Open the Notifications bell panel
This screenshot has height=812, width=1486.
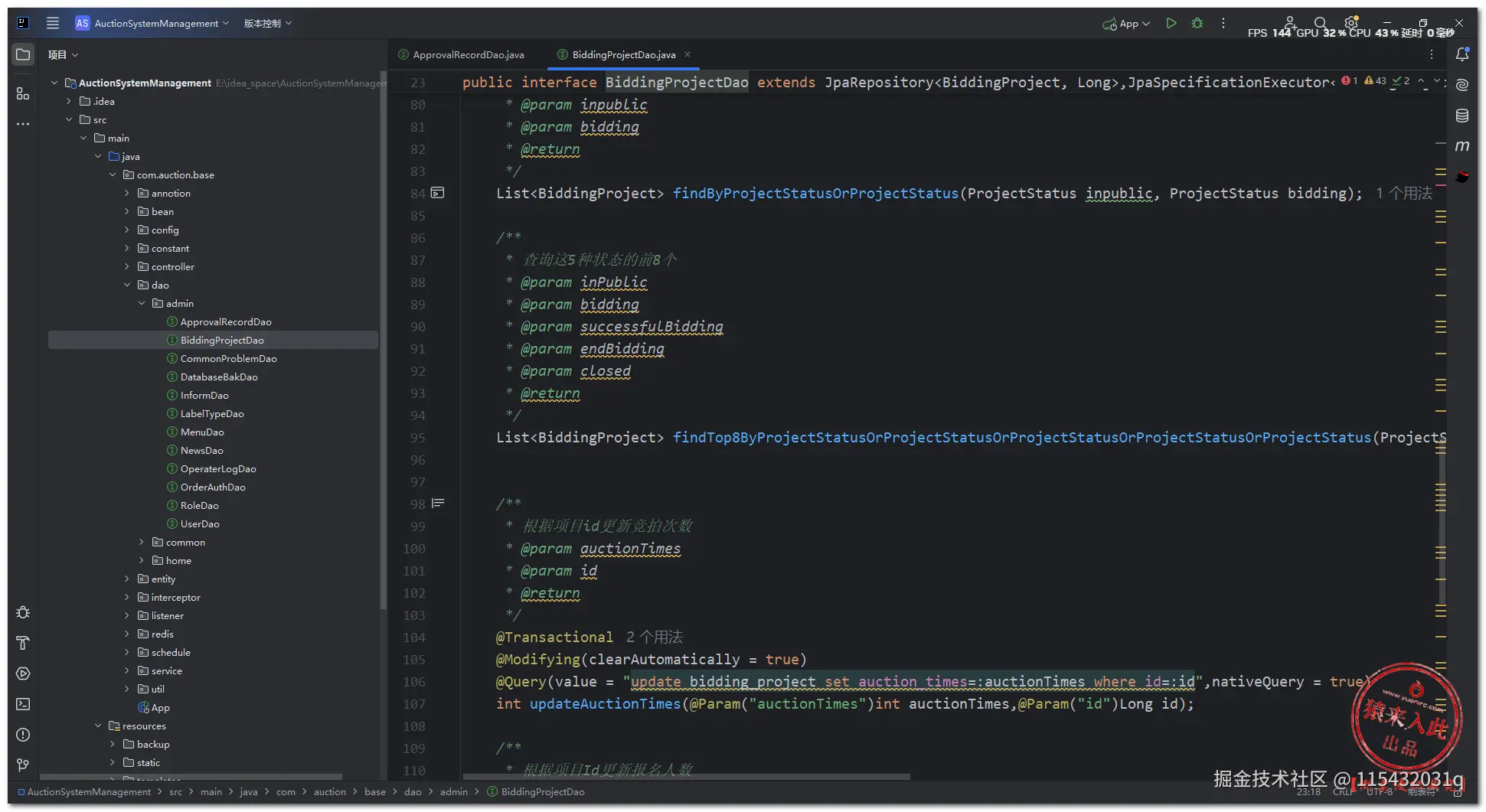point(1462,54)
